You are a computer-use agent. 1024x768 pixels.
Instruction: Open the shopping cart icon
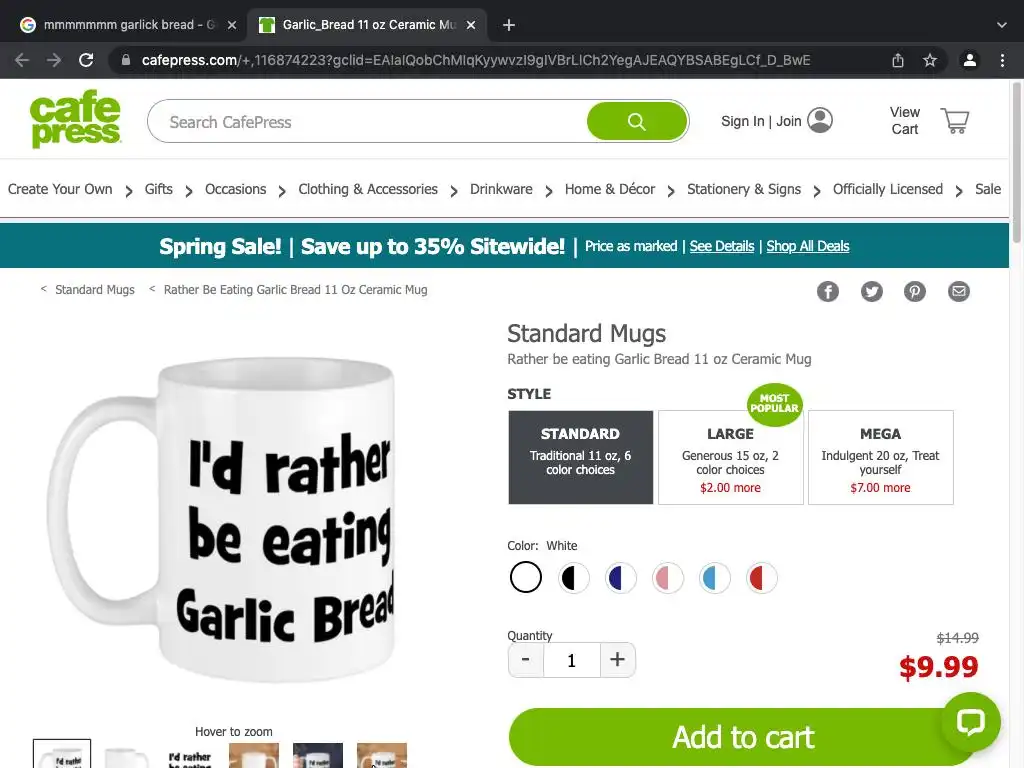[955, 121]
